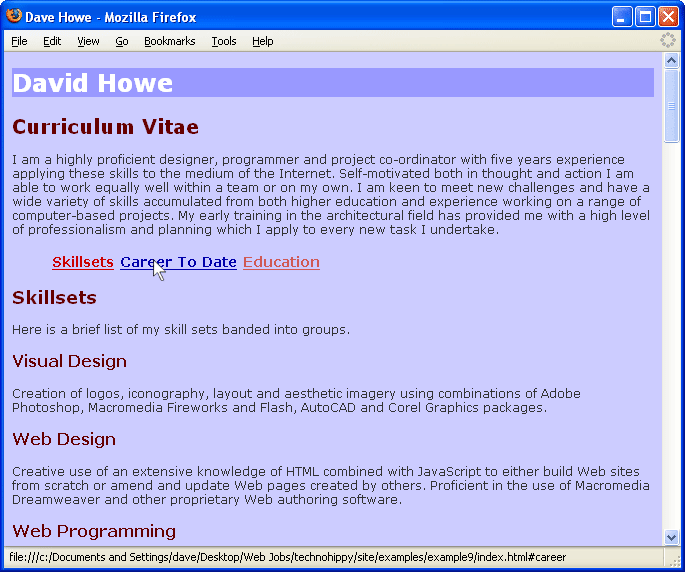Click the Firefox logo icon in title bar

[14, 16]
